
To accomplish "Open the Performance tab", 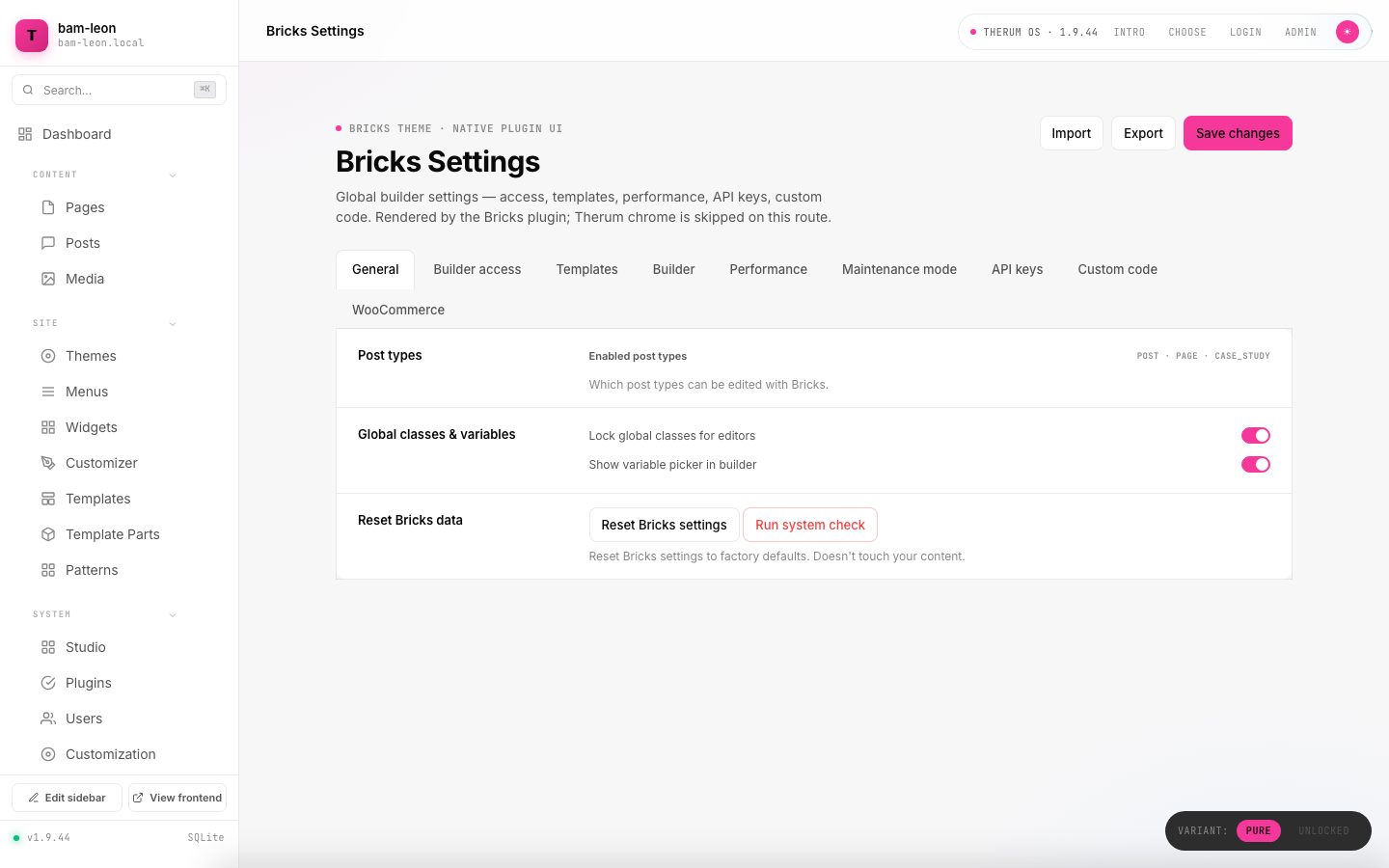I will point(769,269).
